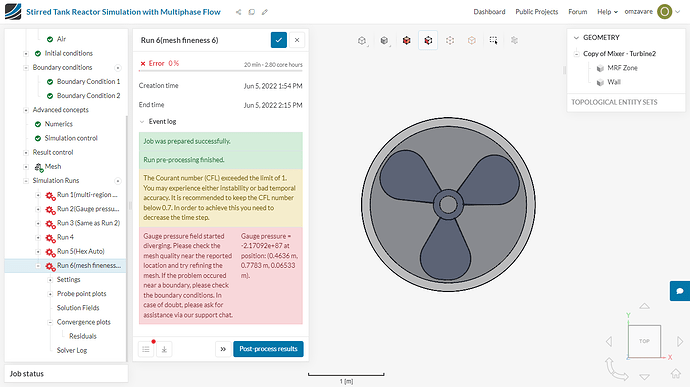The image size is (690, 387).
Task: Add a new simulation run with the plus icon
Action: [x=118, y=181]
